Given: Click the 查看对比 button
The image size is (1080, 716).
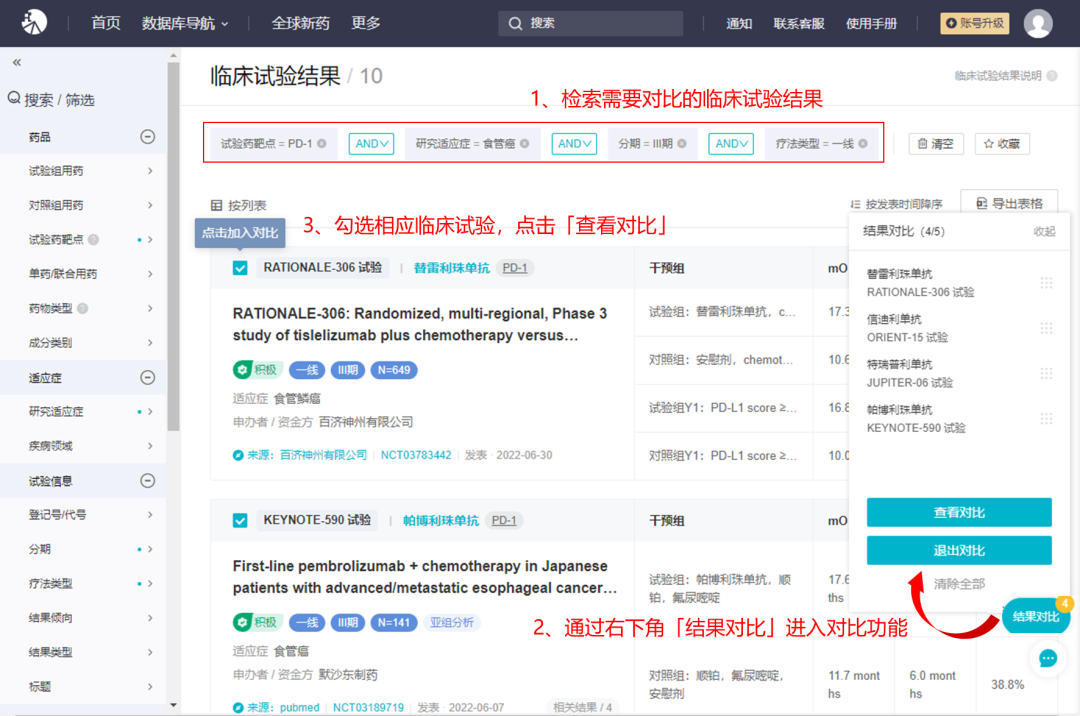Looking at the screenshot, I should (959, 513).
